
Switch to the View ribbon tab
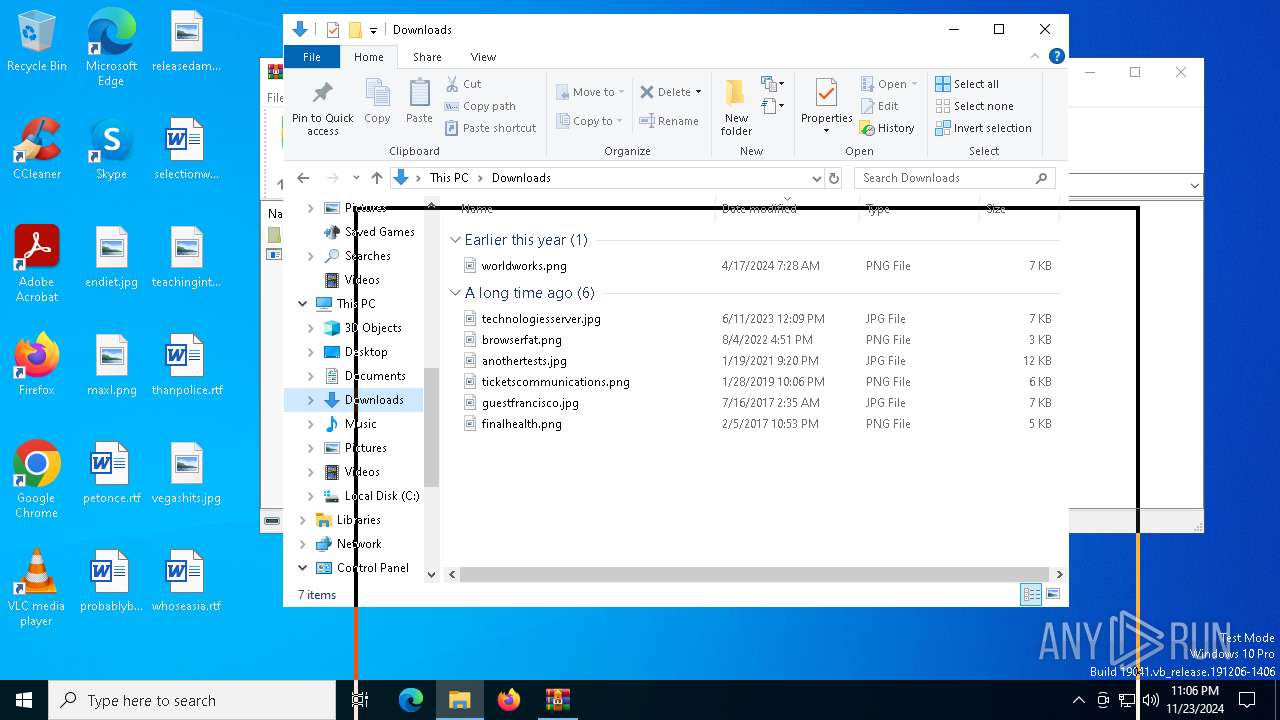pyautogui.click(x=483, y=57)
